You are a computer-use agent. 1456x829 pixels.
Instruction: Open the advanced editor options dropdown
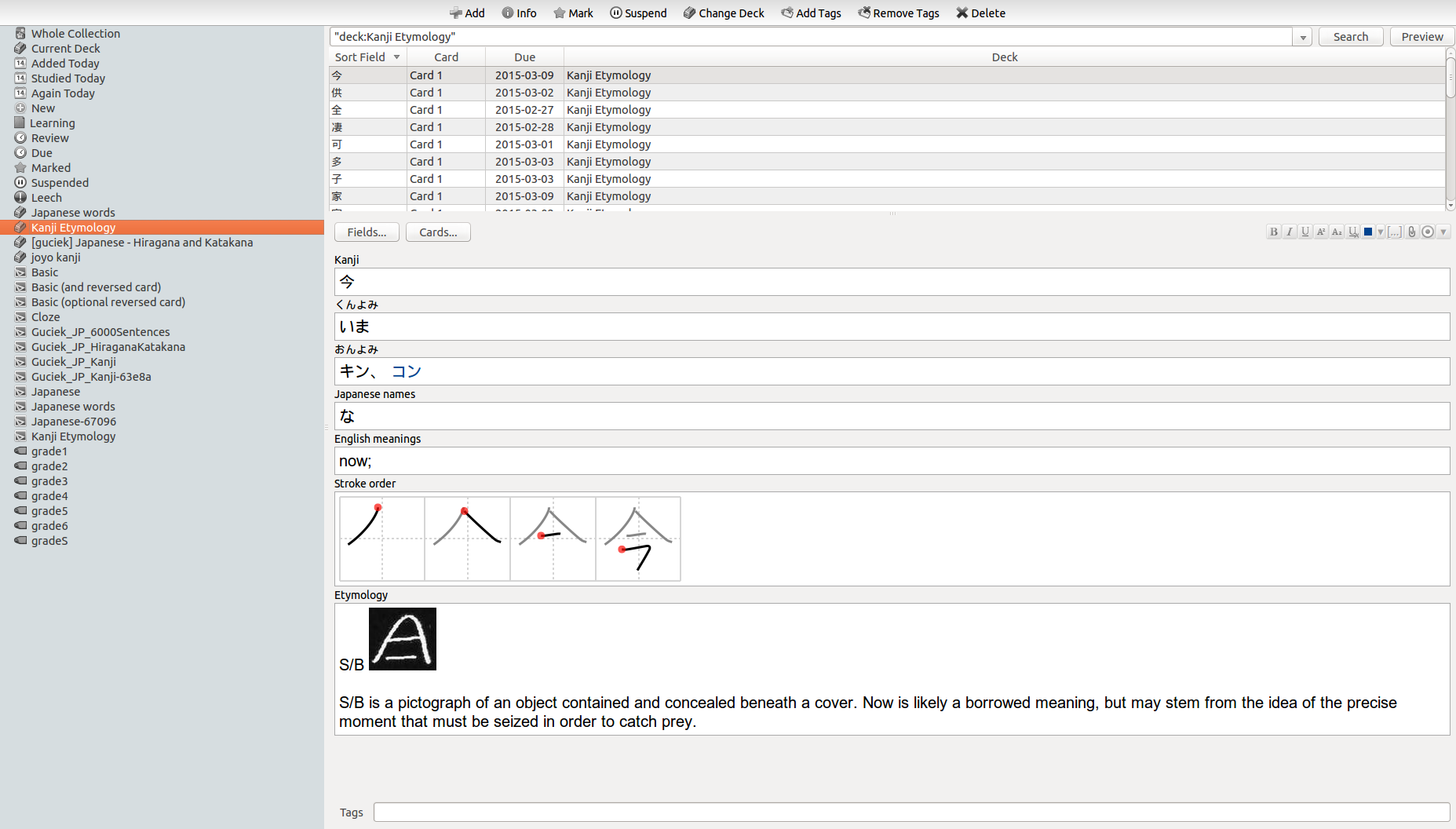coord(1443,232)
